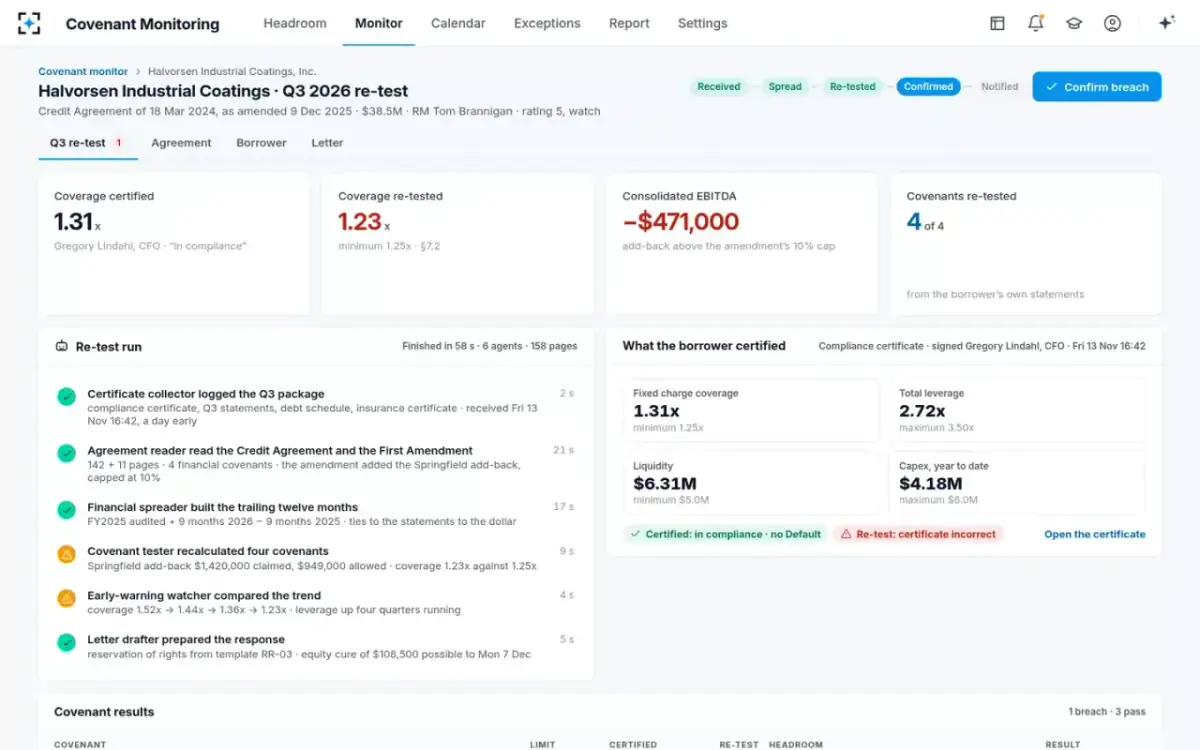Image resolution: width=1200 pixels, height=750 pixels.
Task: Click the RESULT column header
Action: pos(1063,744)
